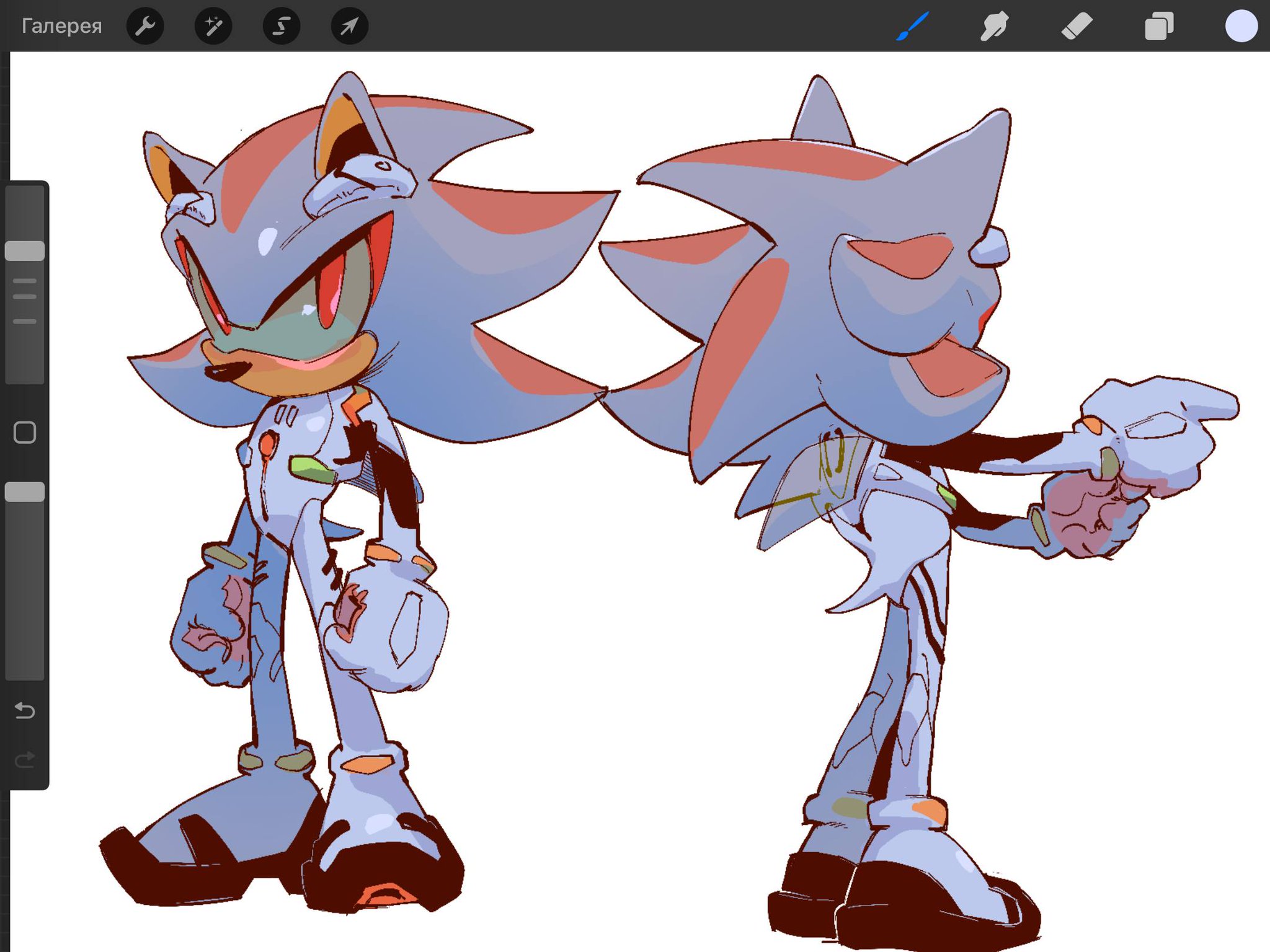Undo the last stroke with the sidebar arrow
This screenshot has width=1270, height=952.
25,710
